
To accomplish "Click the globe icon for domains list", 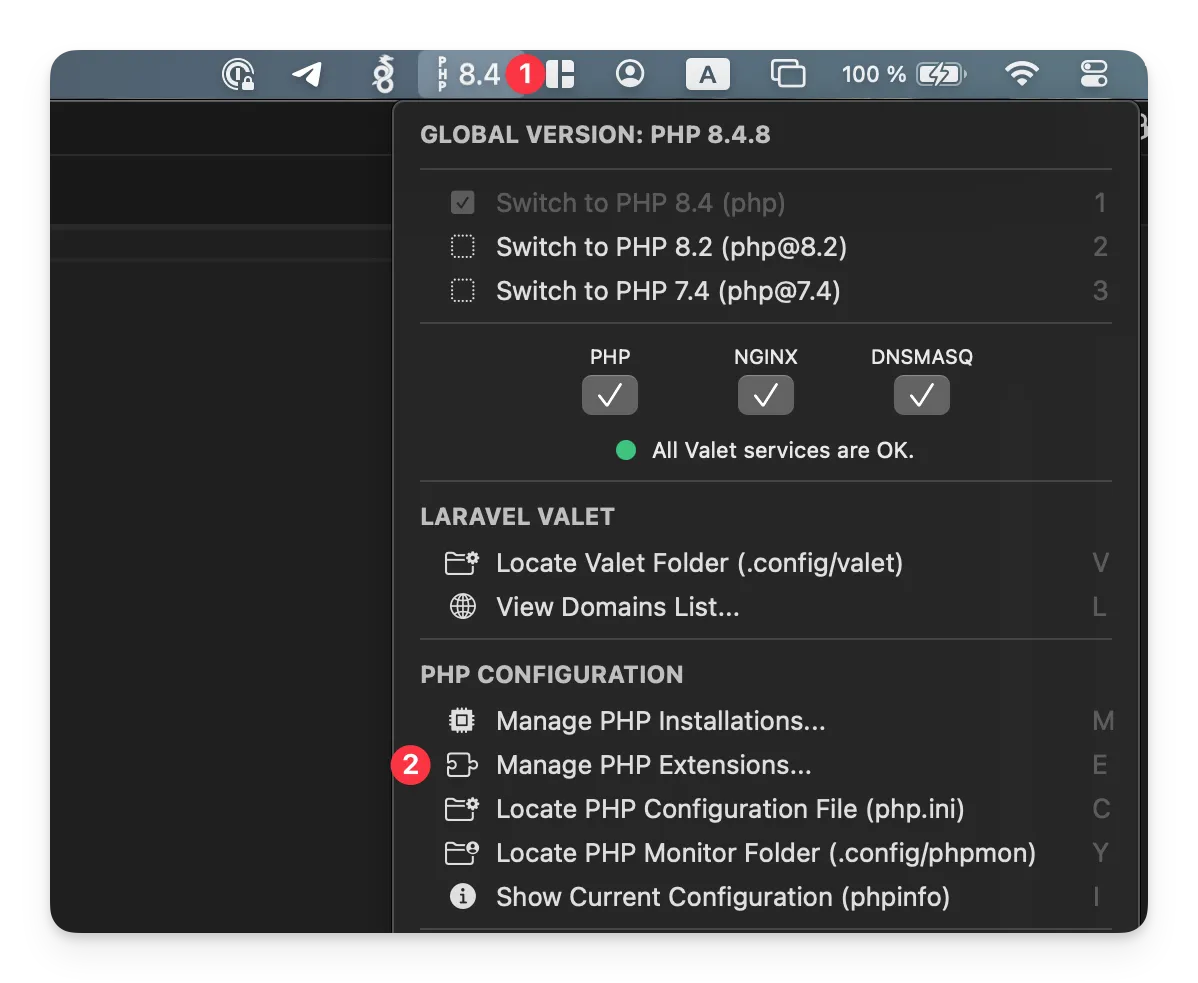I will click(462, 607).
